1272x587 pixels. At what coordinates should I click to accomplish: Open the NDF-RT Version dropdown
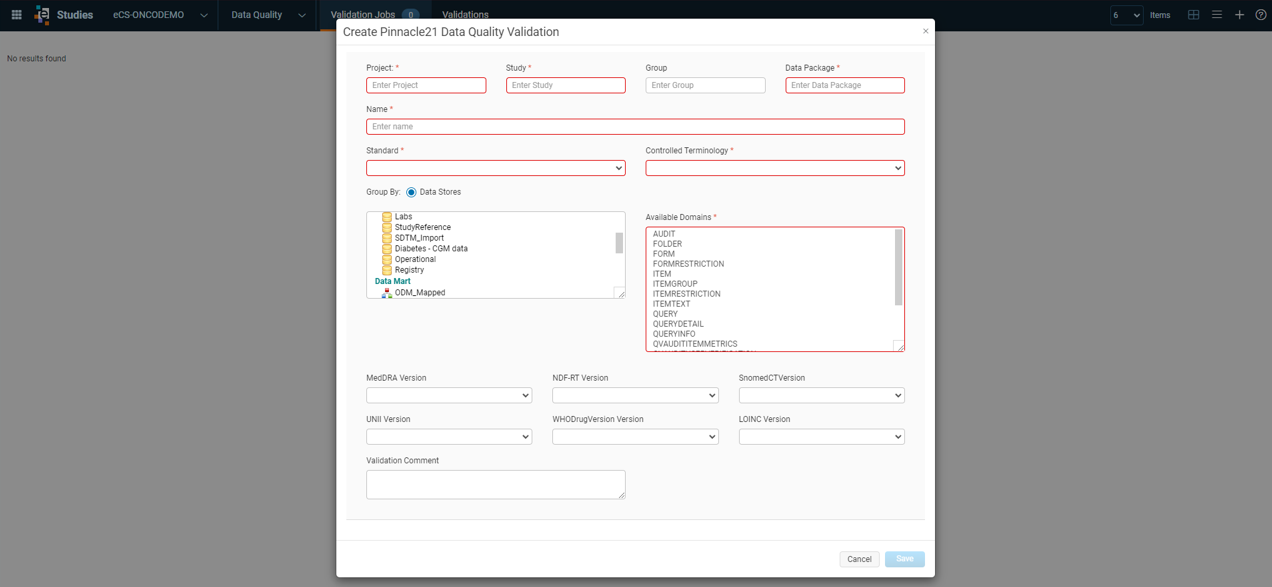tap(635, 395)
